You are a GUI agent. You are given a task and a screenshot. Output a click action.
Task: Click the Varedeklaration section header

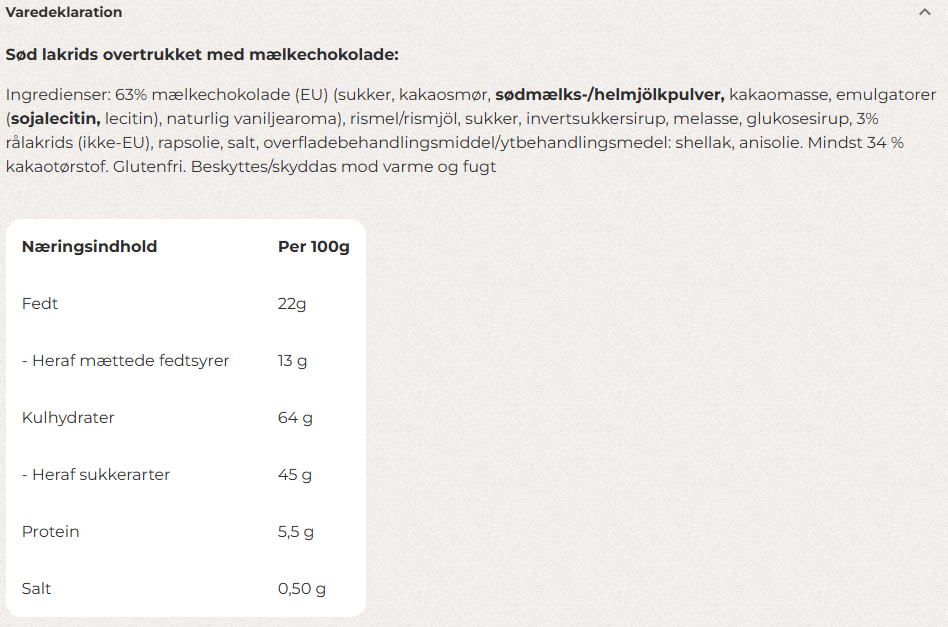click(x=64, y=13)
